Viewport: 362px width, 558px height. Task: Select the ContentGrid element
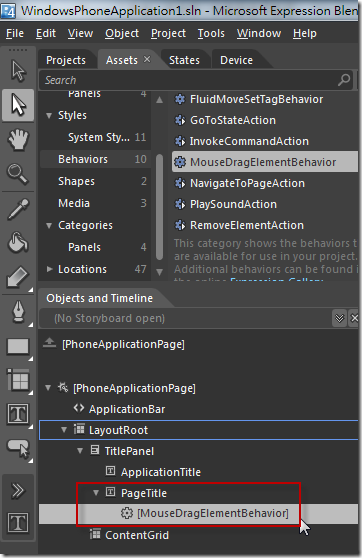click(x=137, y=535)
